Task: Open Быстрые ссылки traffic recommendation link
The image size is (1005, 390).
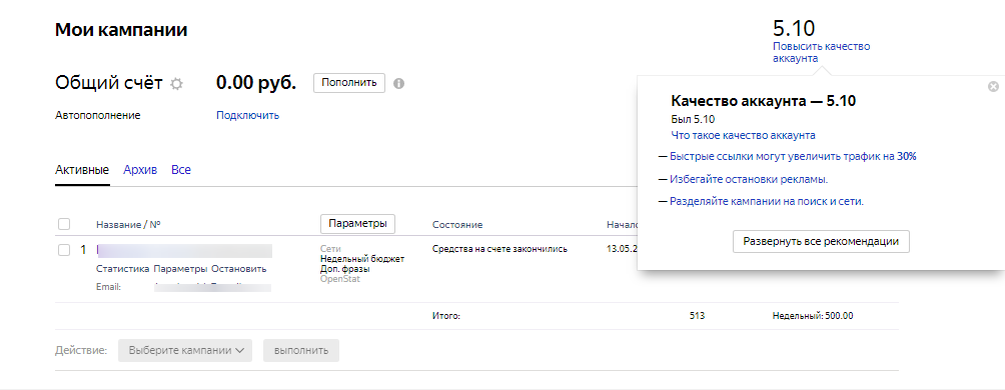Action: 793,156
